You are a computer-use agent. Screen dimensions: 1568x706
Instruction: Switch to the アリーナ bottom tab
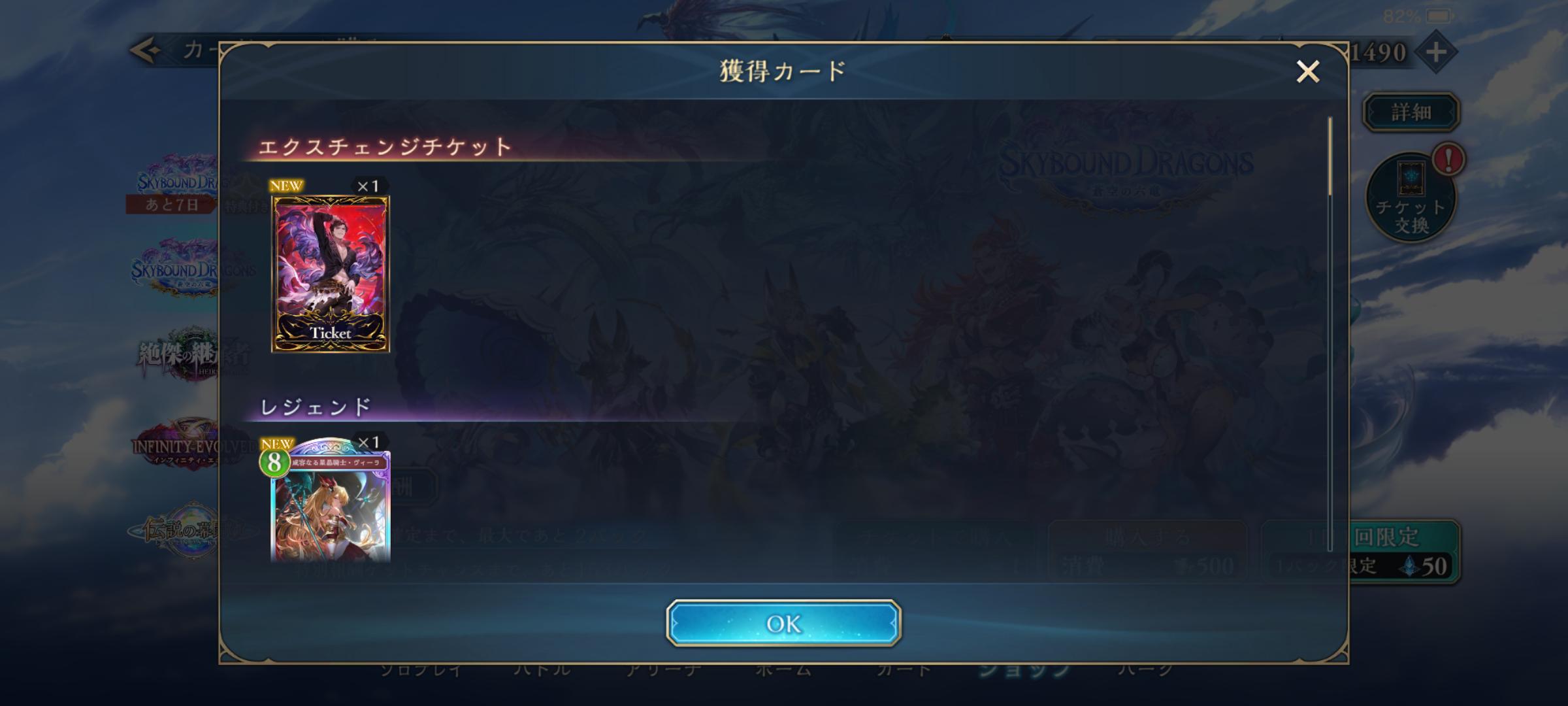pos(664,669)
